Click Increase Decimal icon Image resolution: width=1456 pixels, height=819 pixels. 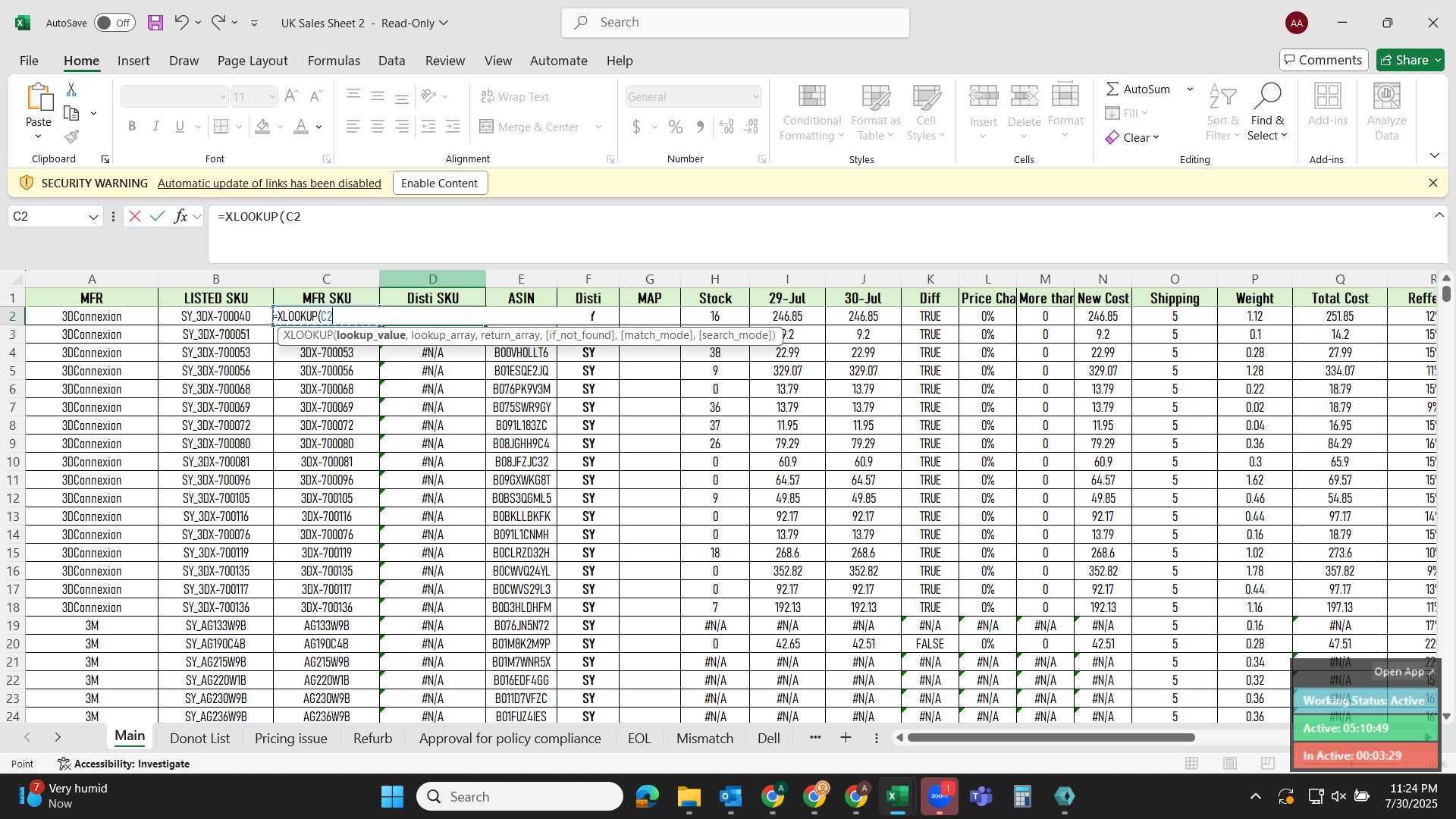click(x=726, y=127)
